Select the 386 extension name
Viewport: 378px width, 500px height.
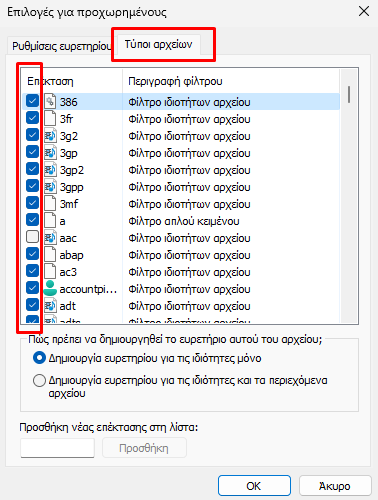pyautogui.click(x=69, y=102)
